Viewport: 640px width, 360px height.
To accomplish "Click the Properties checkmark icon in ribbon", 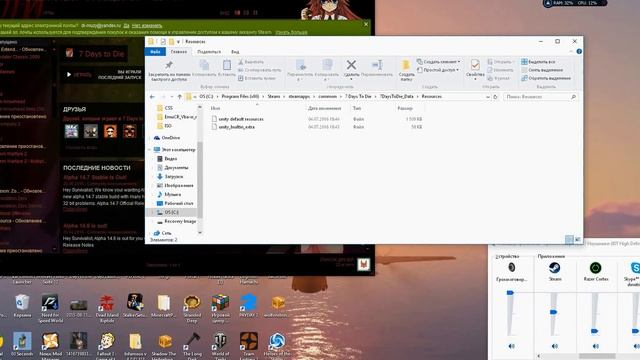I will coord(475,65).
